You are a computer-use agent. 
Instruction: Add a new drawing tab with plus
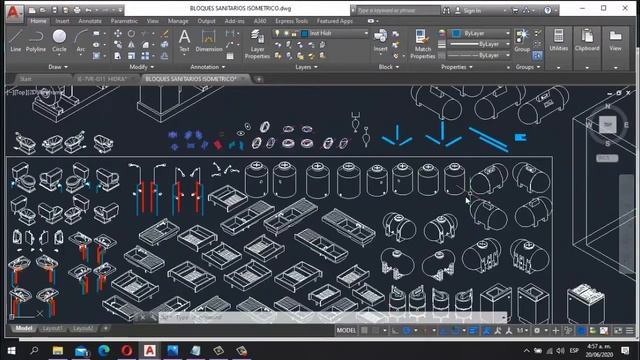coord(259,79)
